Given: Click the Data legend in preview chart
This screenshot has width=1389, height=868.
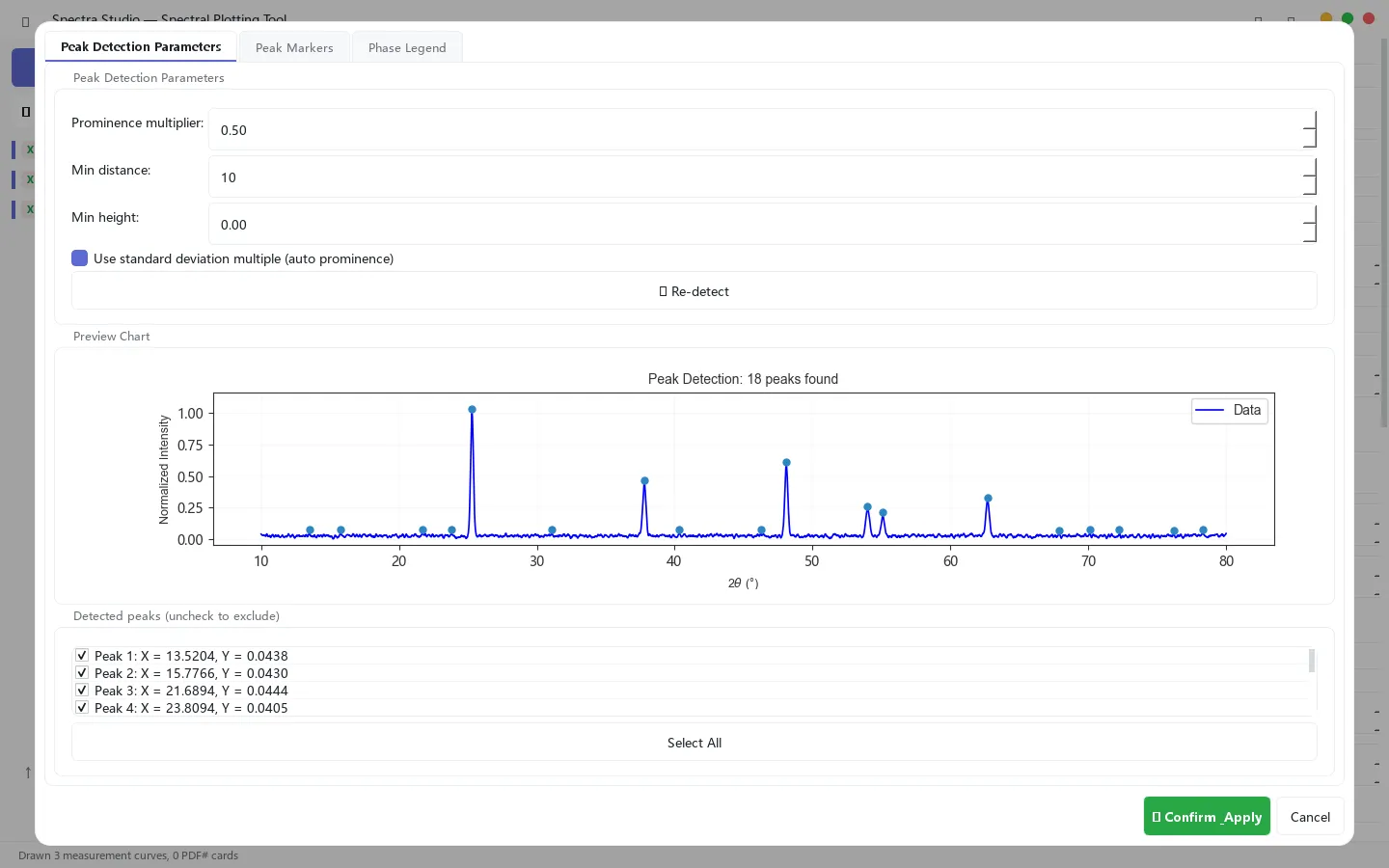Looking at the screenshot, I should [1229, 410].
